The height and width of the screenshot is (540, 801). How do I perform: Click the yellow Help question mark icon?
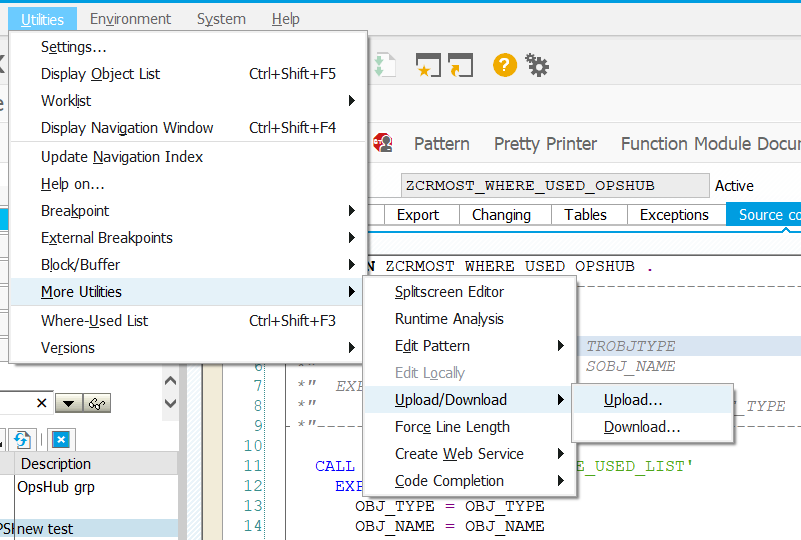pyautogui.click(x=505, y=66)
